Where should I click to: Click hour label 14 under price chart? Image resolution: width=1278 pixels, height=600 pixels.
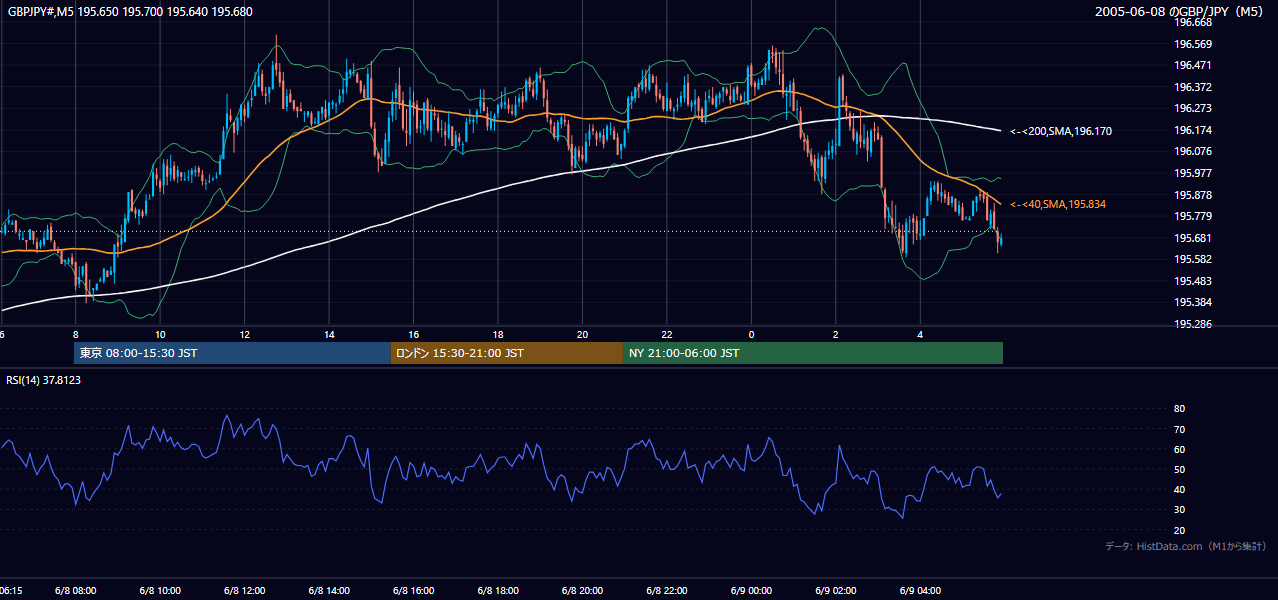click(329, 334)
